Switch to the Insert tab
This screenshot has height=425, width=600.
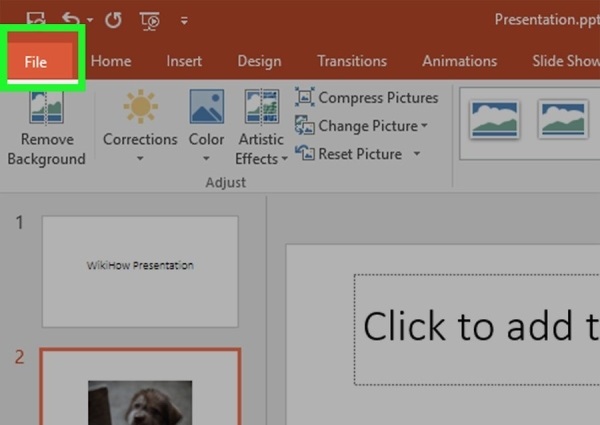coord(184,61)
